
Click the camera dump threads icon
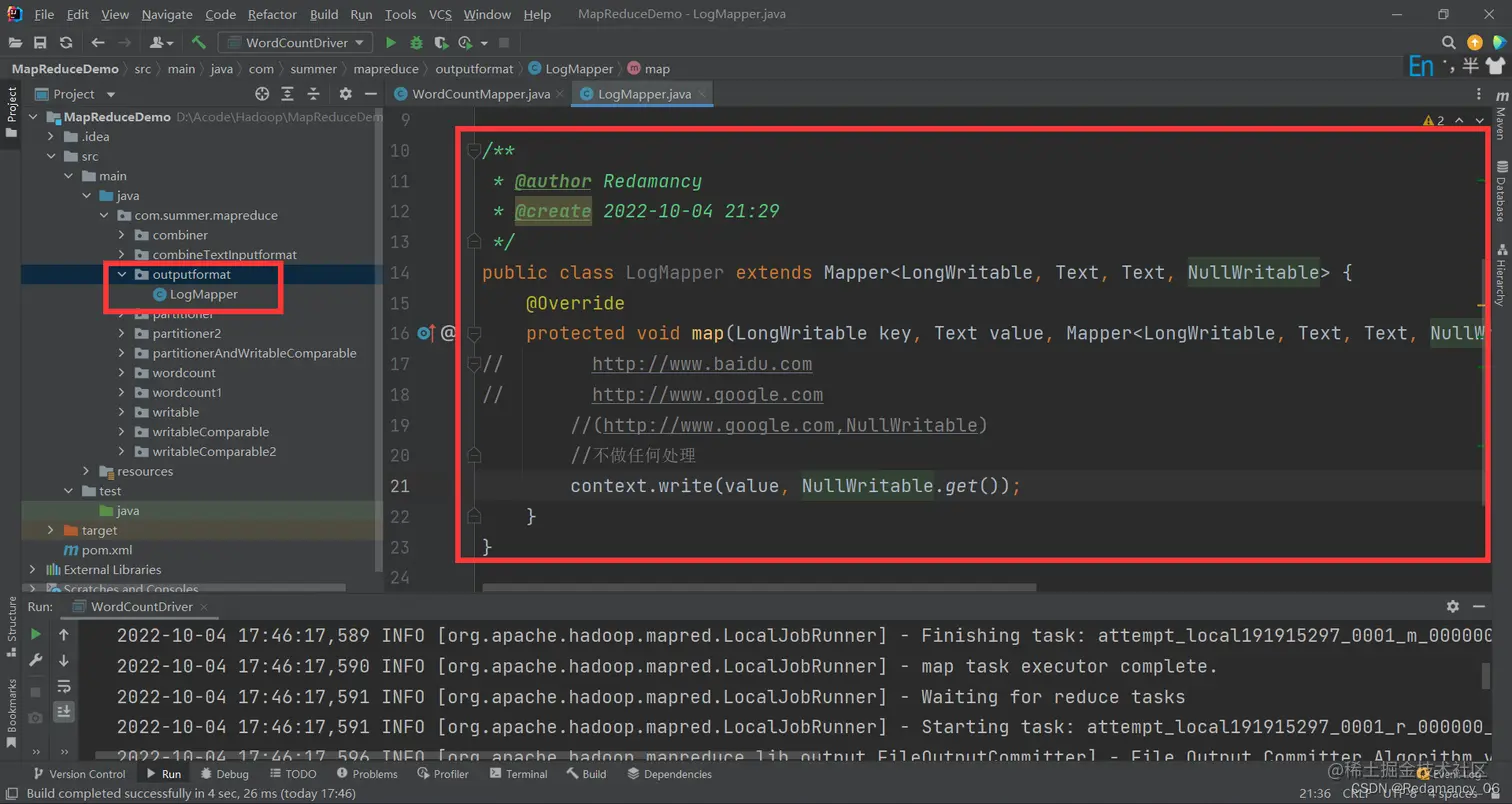point(36,718)
